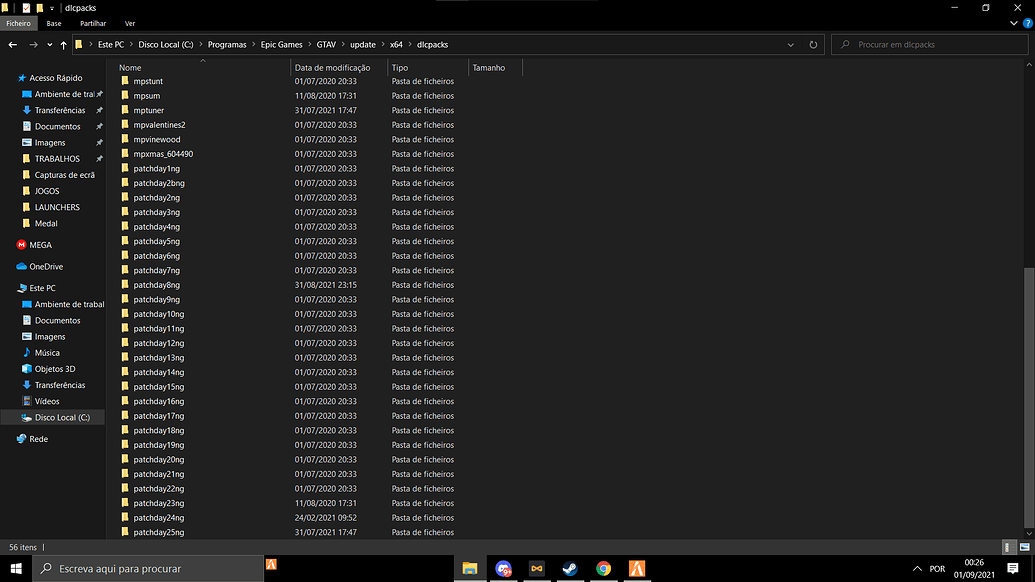Screen dimensions: 1035x582
Task: Navigate up one folder level
Action: [x=63, y=44]
